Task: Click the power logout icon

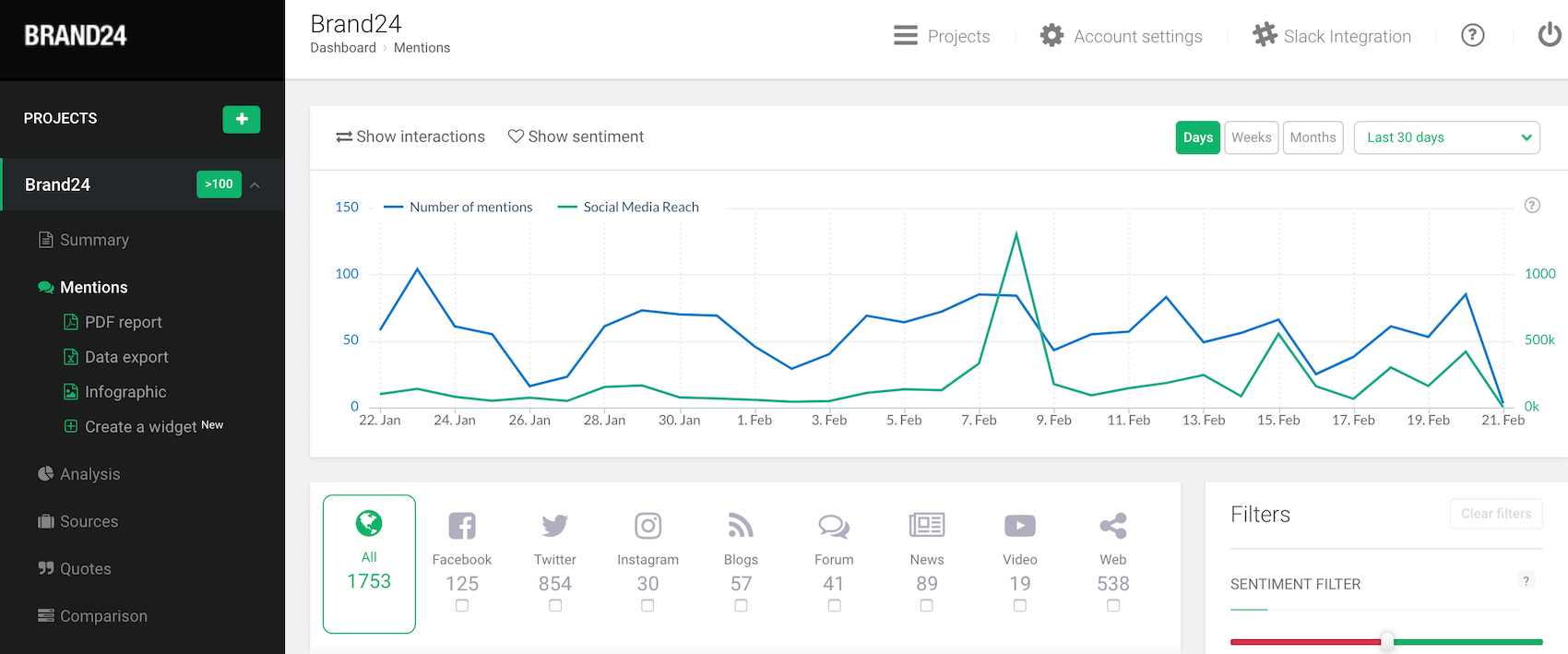Action: tap(1550, 35)
